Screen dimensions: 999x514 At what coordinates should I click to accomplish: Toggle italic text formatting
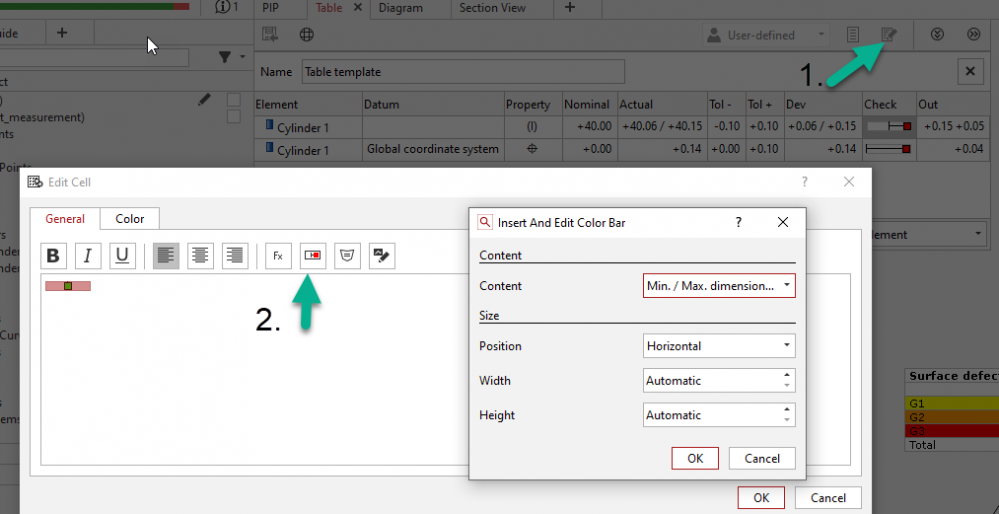pos(88,256)
